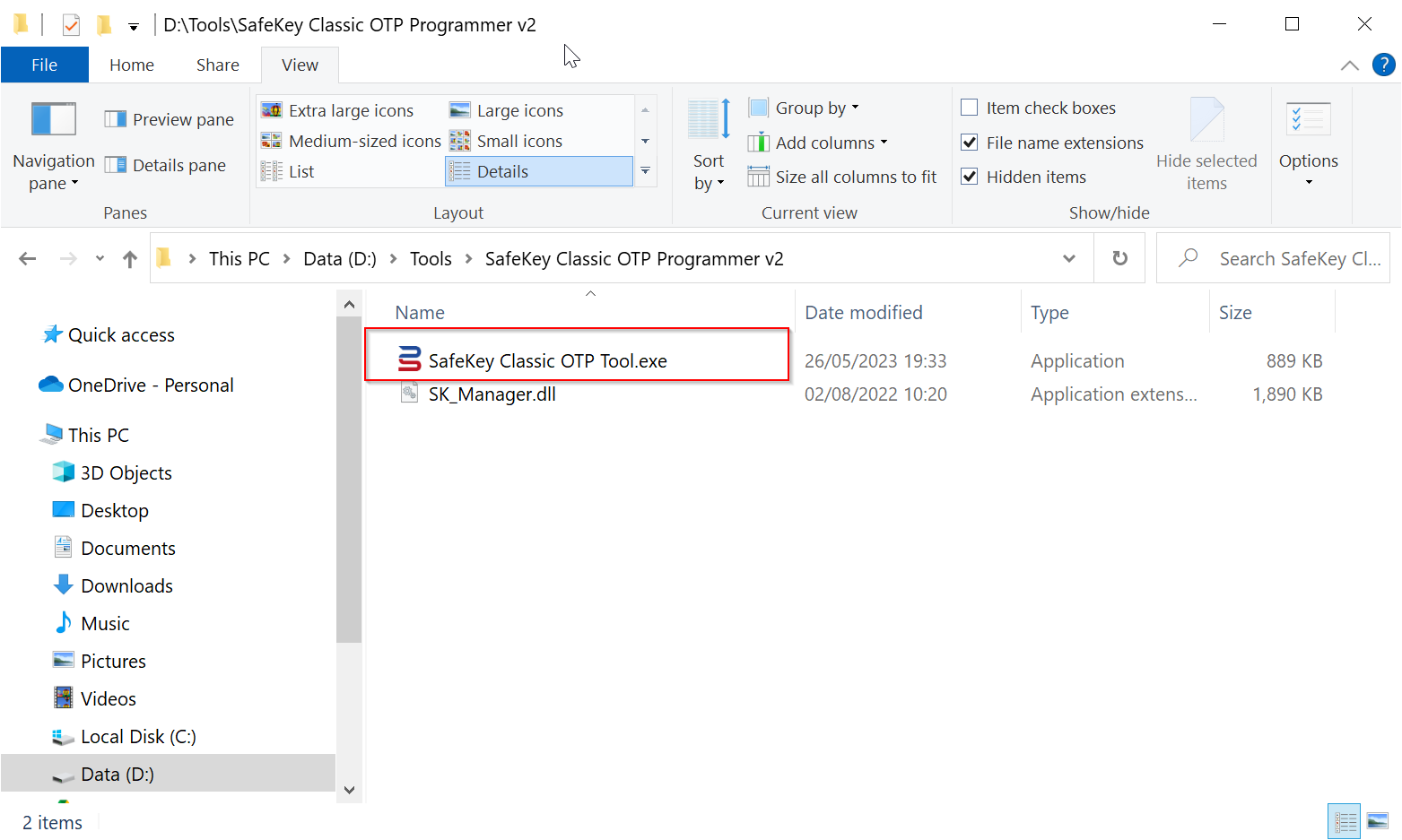Click the Back navigation arrow

(x=28, y=259)
